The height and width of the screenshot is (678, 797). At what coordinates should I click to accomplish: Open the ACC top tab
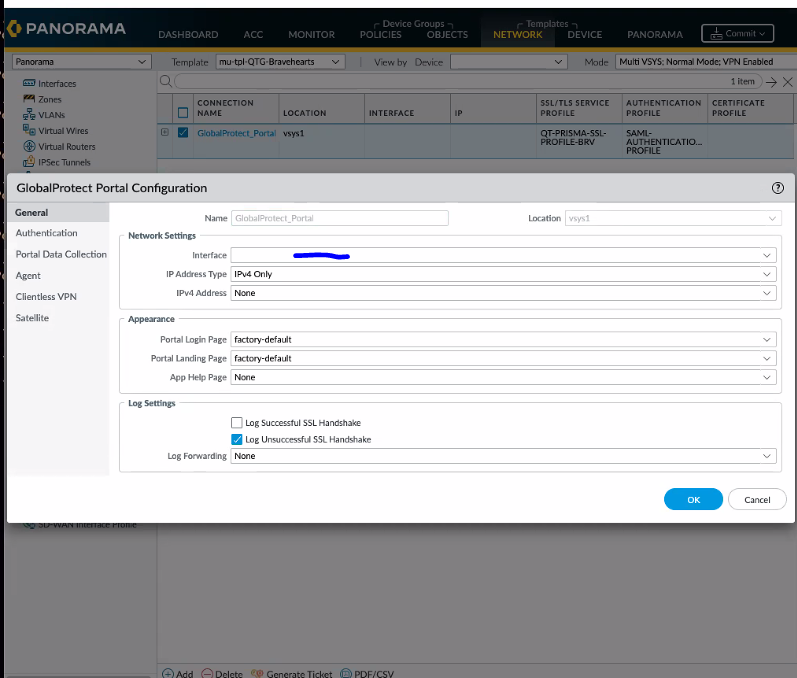pos(253,35)
